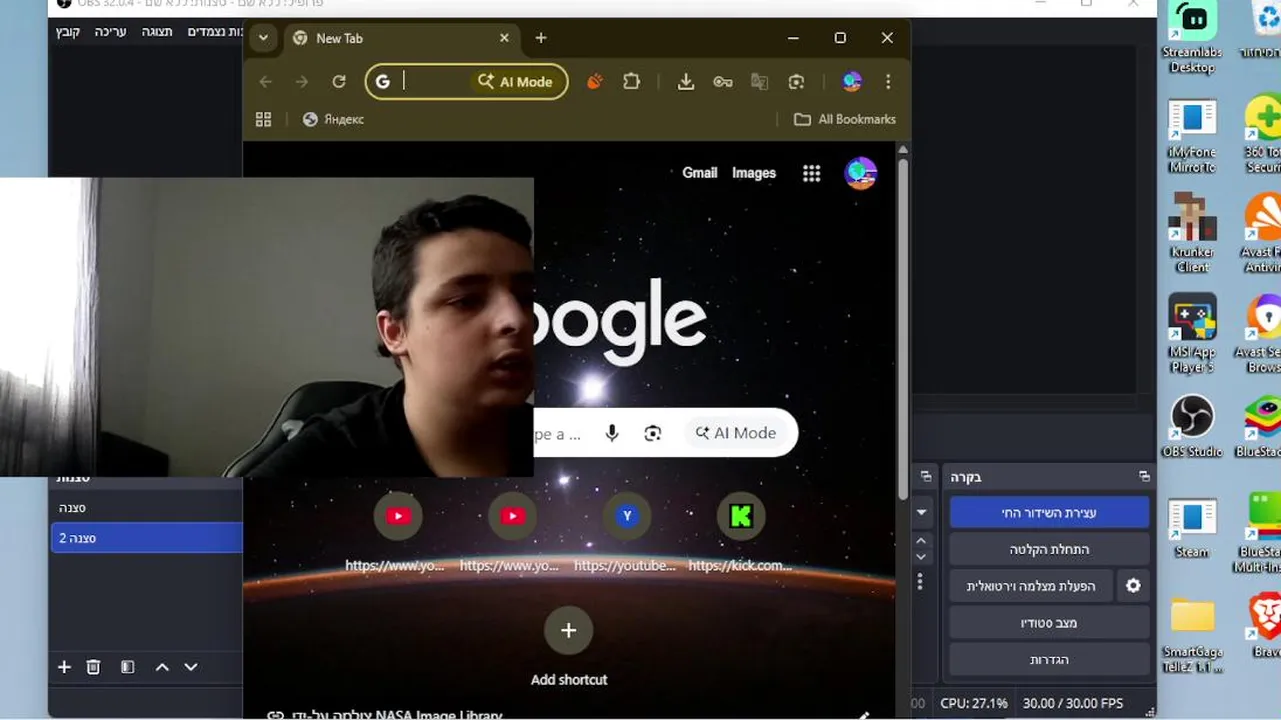Undock the בקרה controls panel
The height and width of the screenshot is (720, 1281).
(x=1144, y=477)
